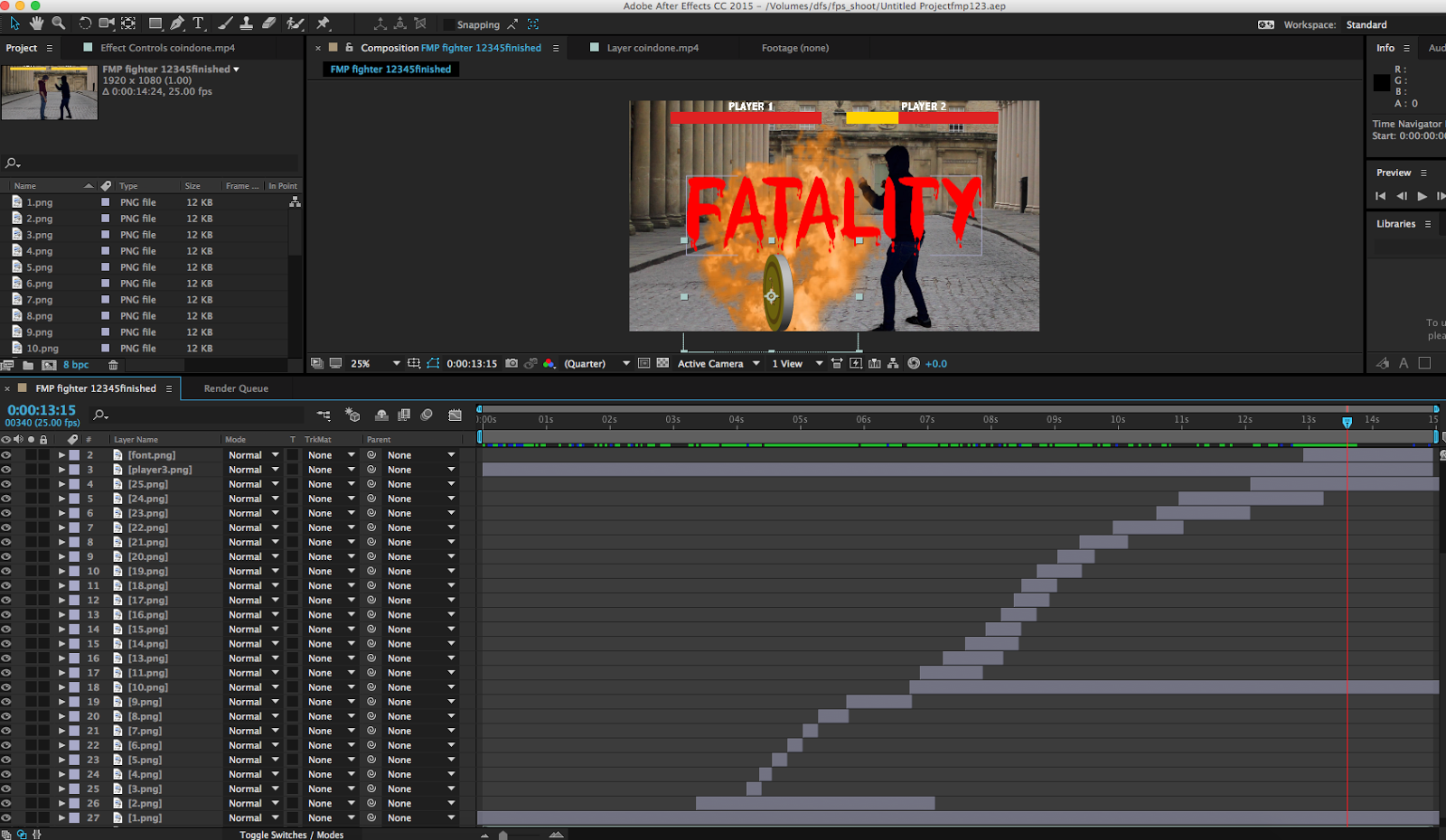
Task: Open the Libraries panel tab
Action: [1395, 224]
